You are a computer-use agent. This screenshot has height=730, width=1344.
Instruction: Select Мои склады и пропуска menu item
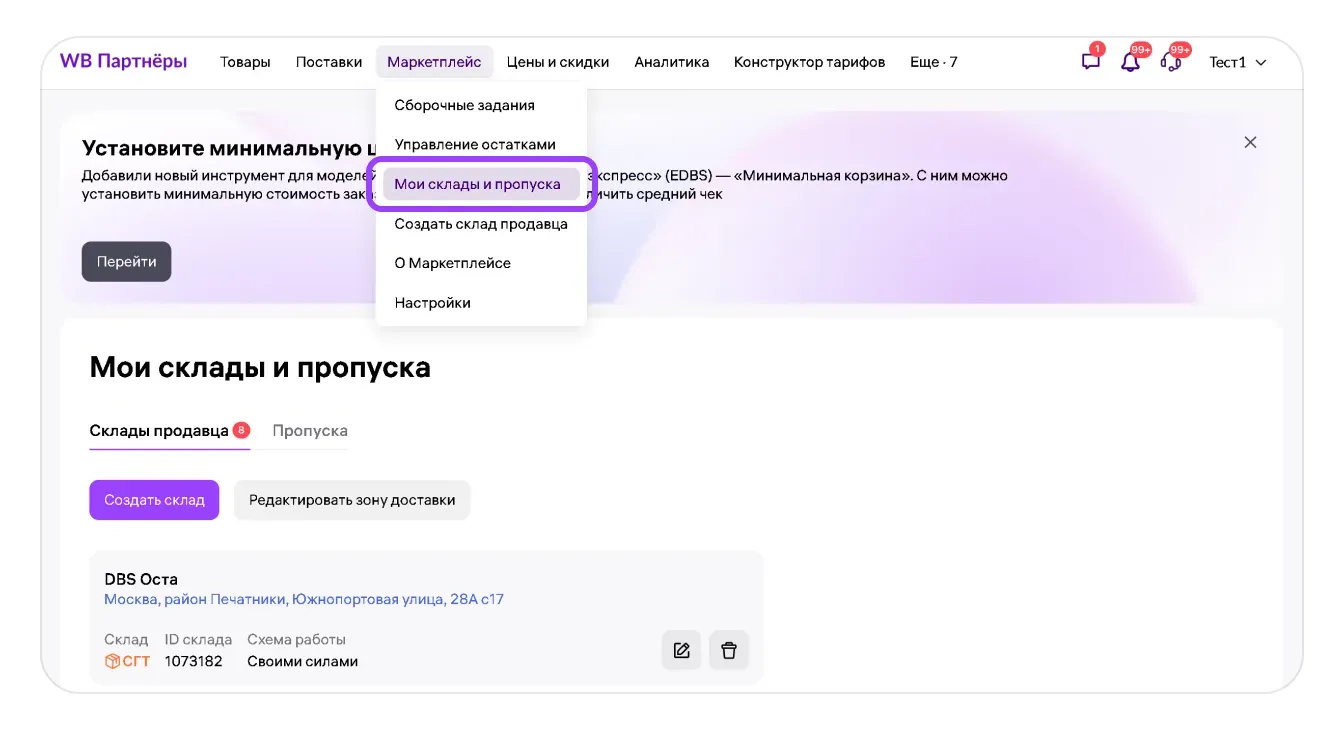pyautogui.click(x=477, y=184)
